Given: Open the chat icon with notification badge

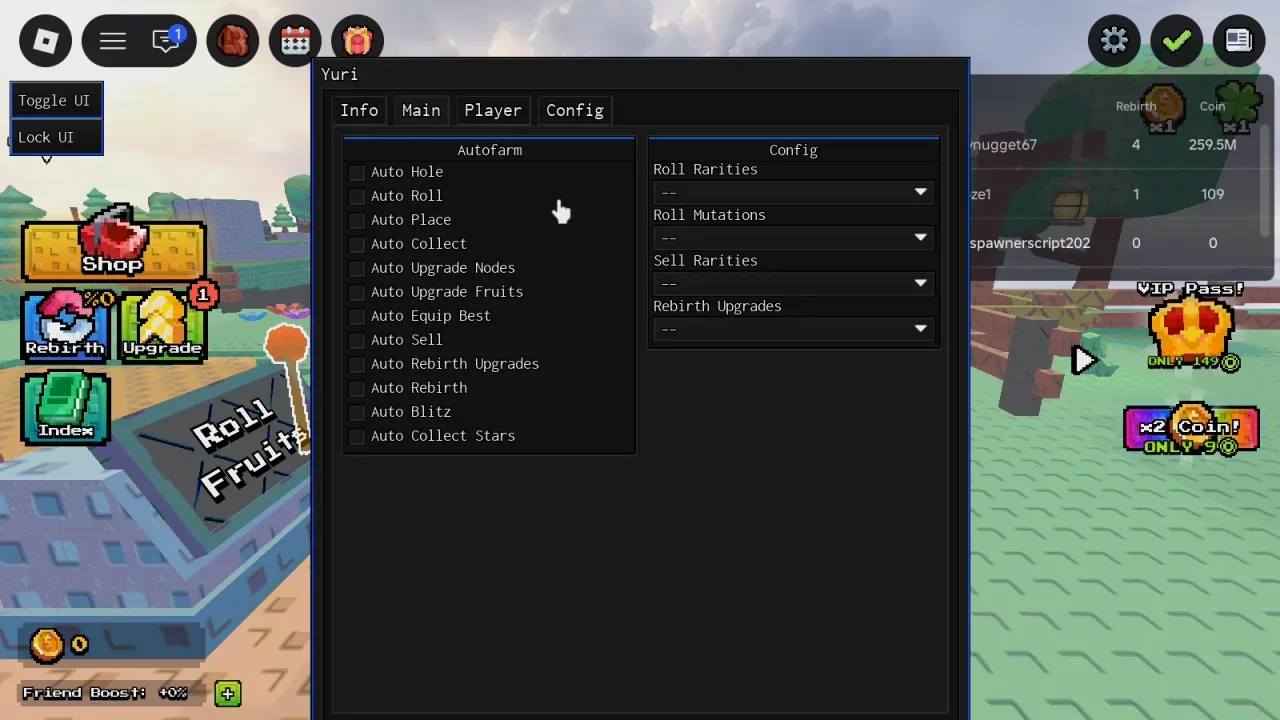Looking at the screenshot, I should point(167,41).
